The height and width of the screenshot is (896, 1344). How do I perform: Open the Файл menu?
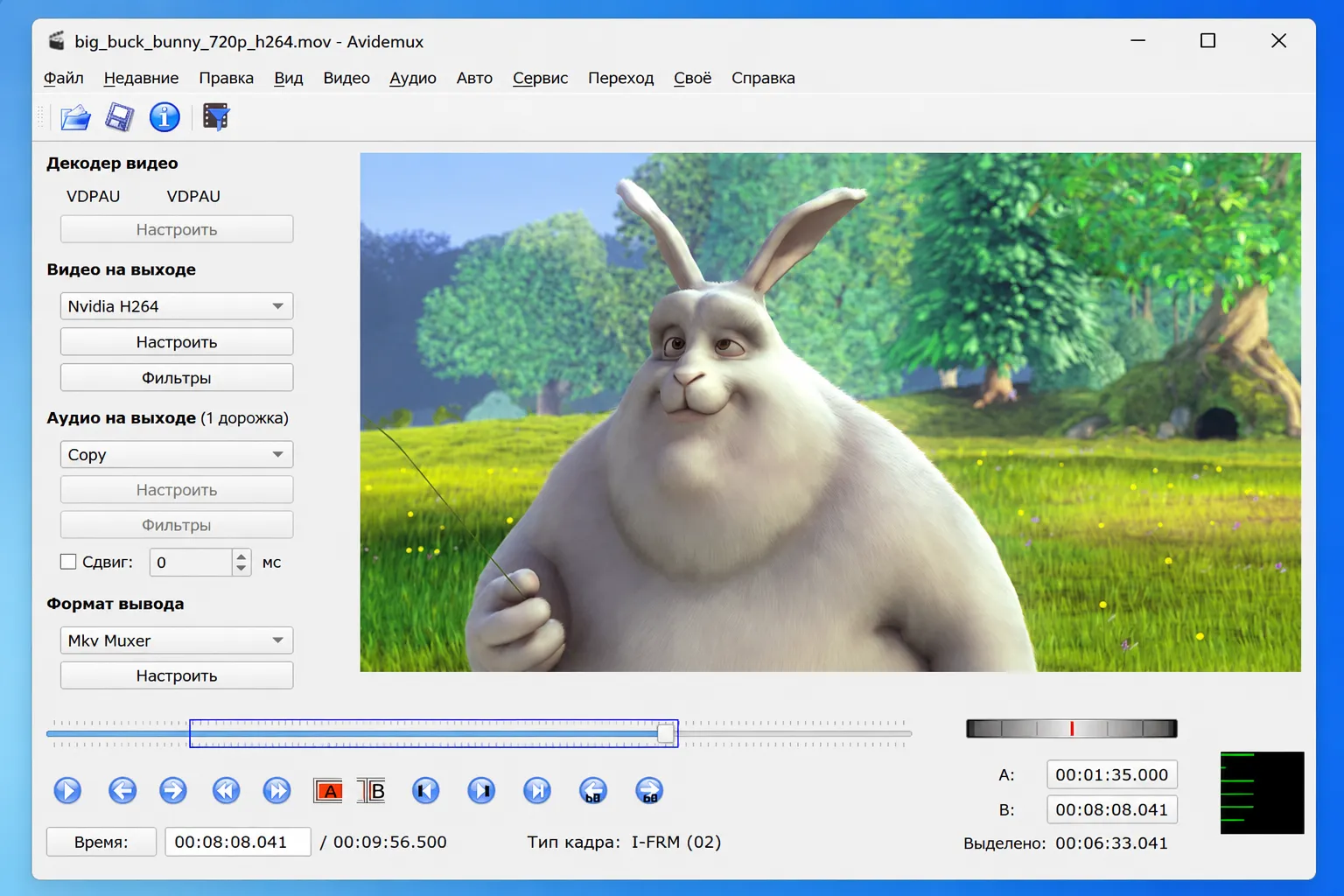click(x=64, y=78)
